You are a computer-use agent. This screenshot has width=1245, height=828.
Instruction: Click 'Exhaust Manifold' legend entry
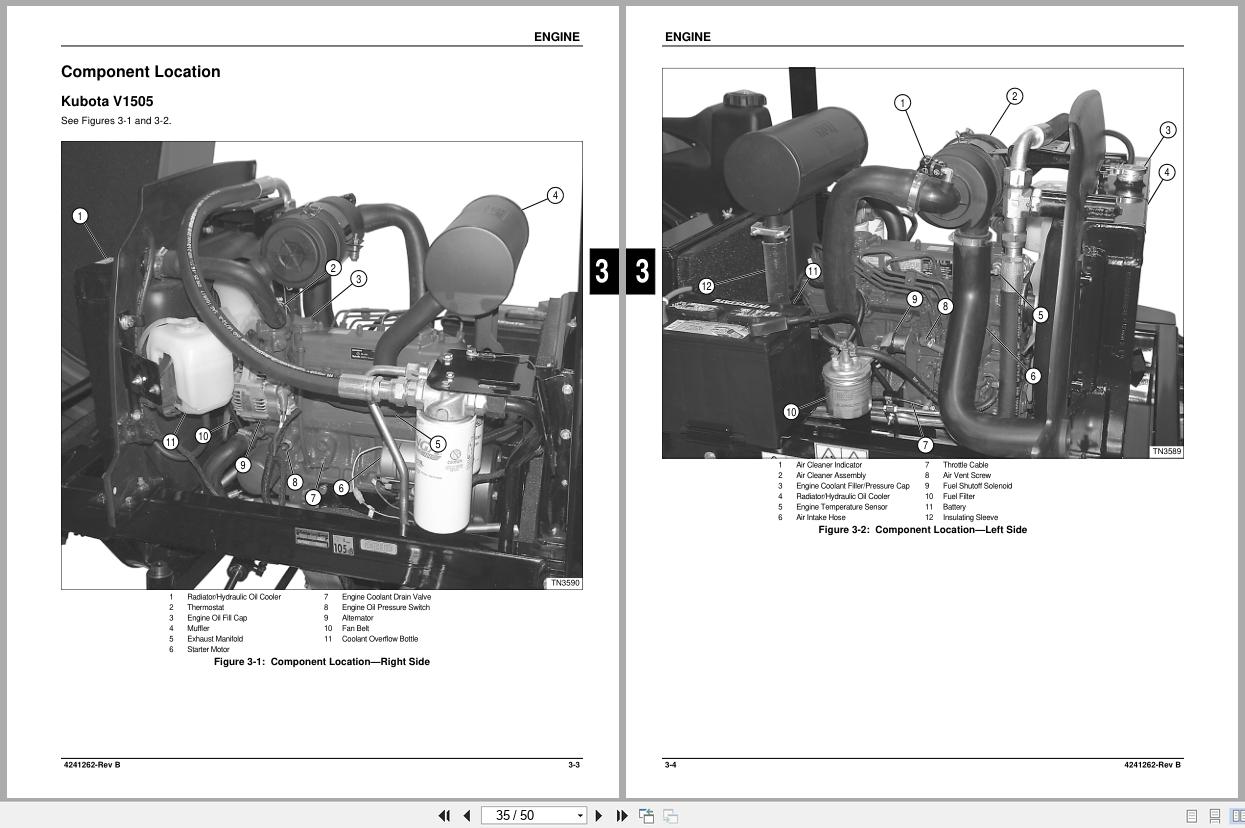tap(215, 639)
